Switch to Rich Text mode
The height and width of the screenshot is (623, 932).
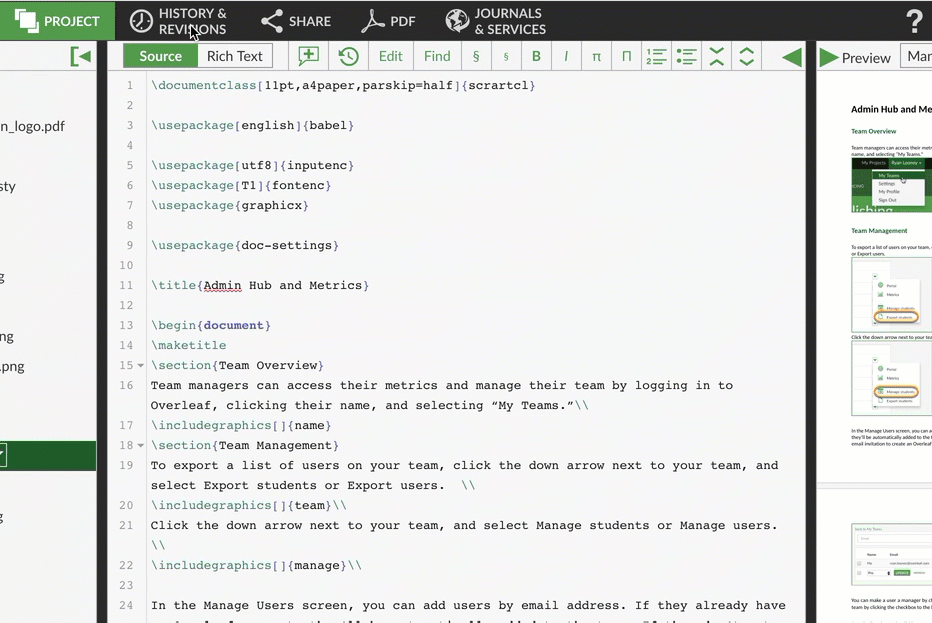pyautogui.click(x=234, y=56)
